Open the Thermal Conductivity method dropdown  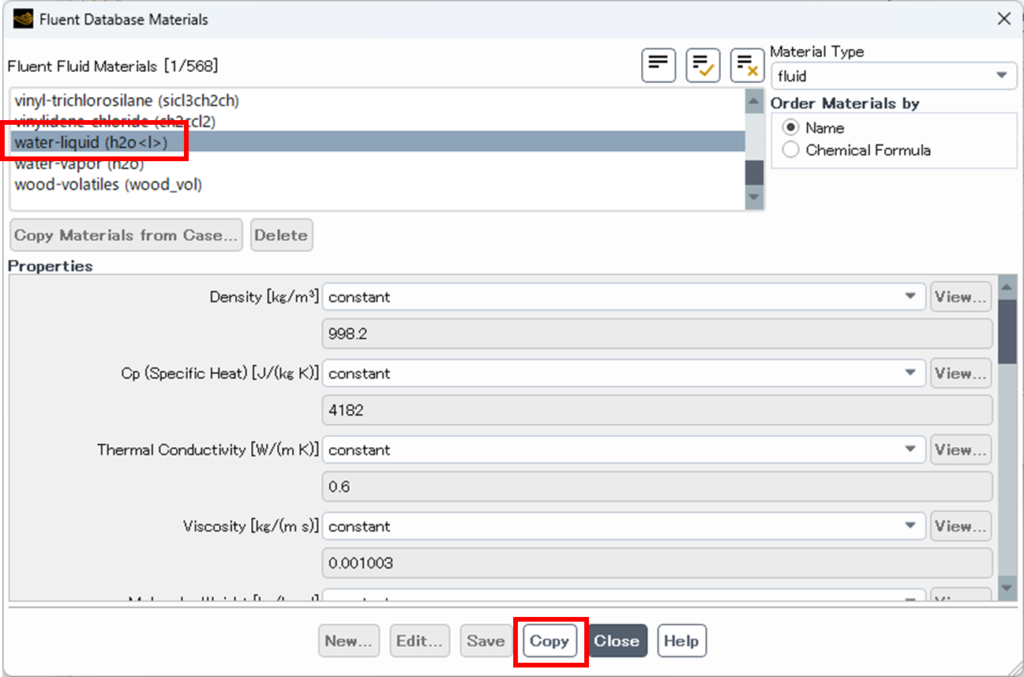coord(624,449)
